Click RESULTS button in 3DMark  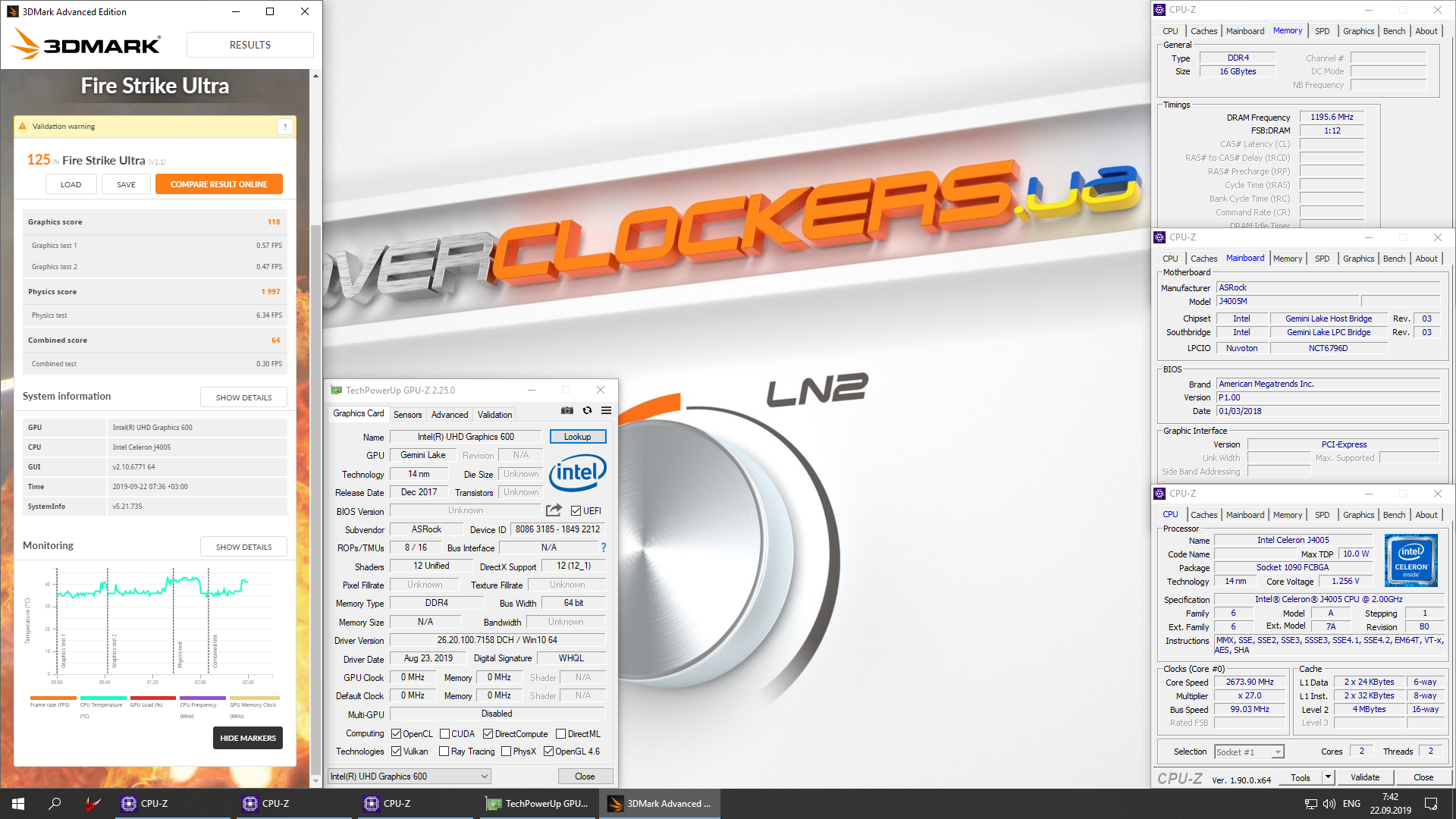coord(250,45)
